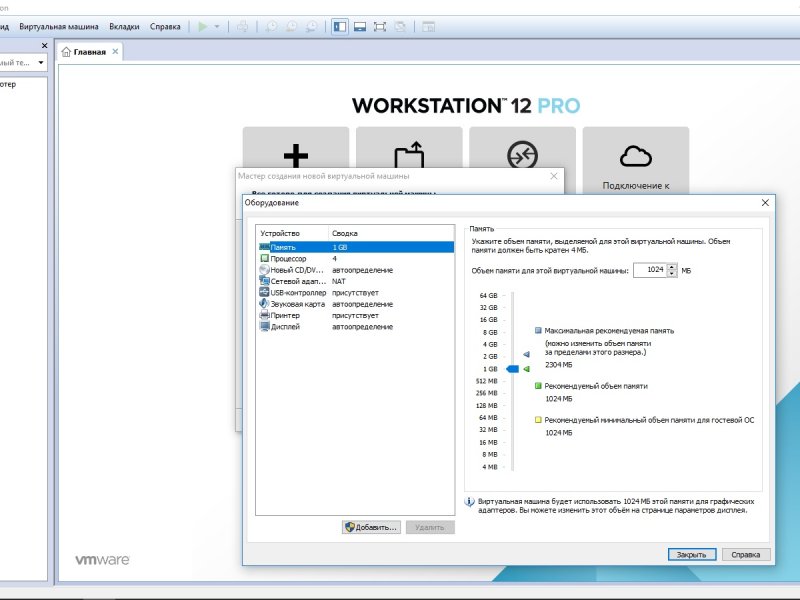Open the snapshot manager toolbar icon
800x600 pixels.
point(311,27)
